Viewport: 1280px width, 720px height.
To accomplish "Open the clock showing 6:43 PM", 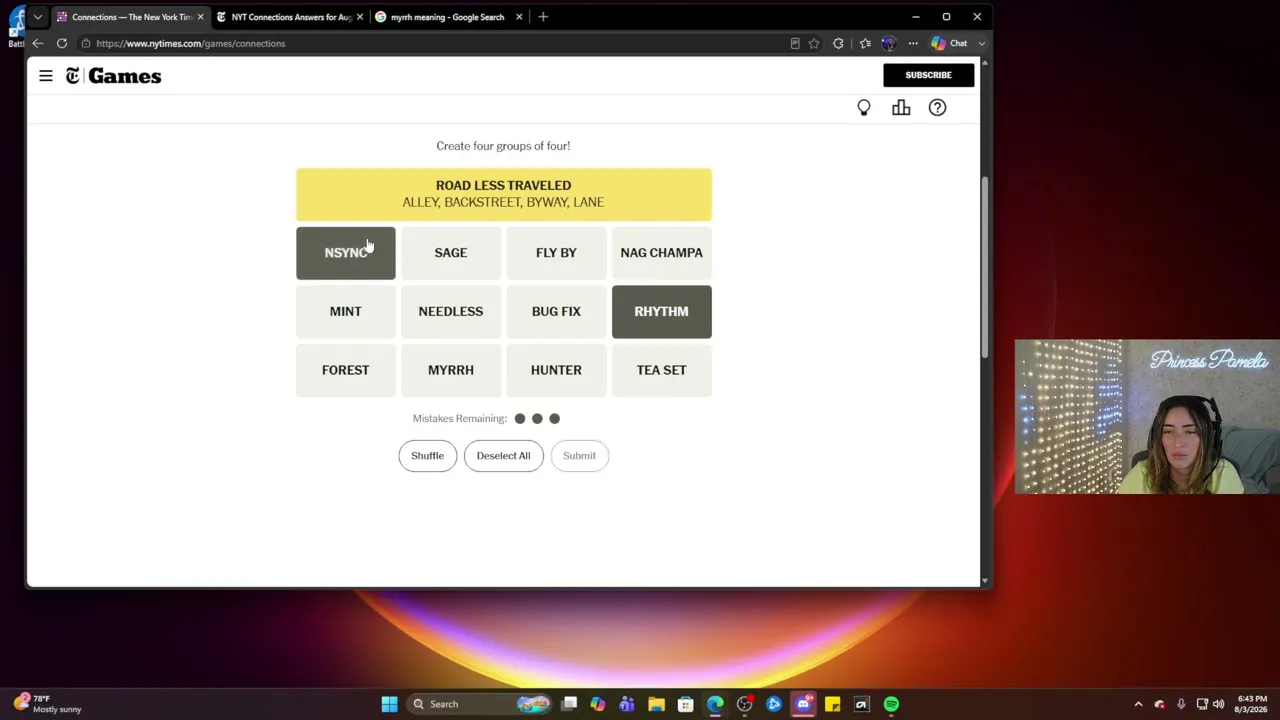I will [x=1253, y=704].
